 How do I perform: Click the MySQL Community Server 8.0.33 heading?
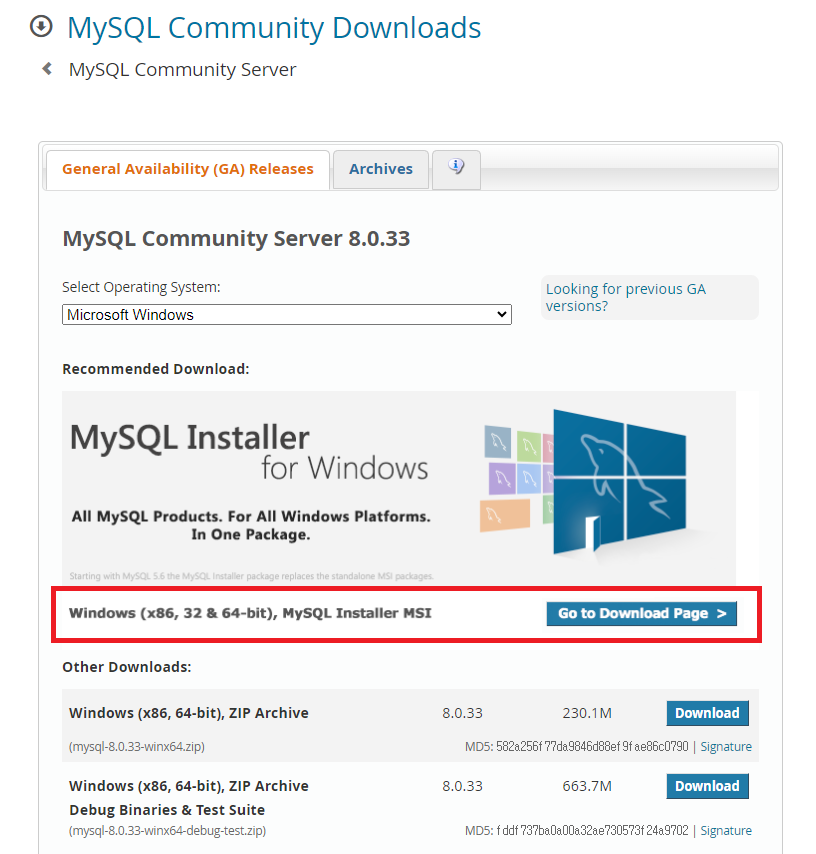coord(236,239)
